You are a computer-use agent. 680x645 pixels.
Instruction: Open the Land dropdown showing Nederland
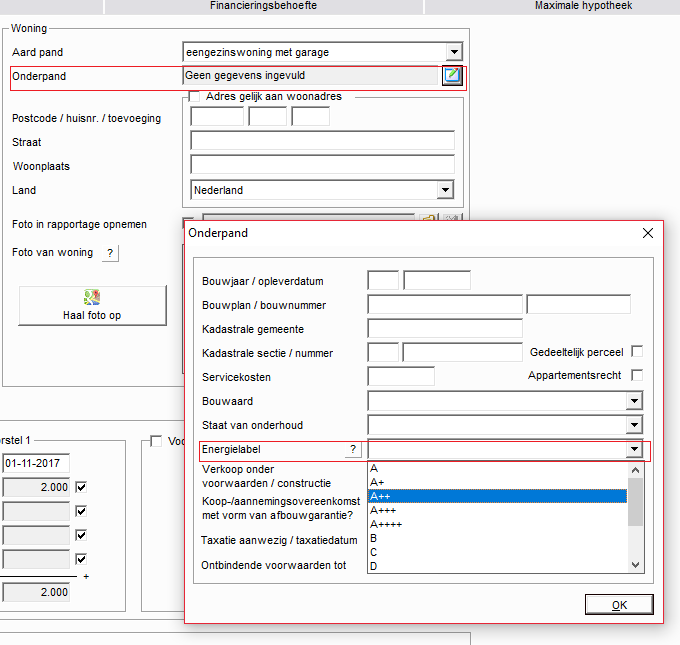pos(445,190)
